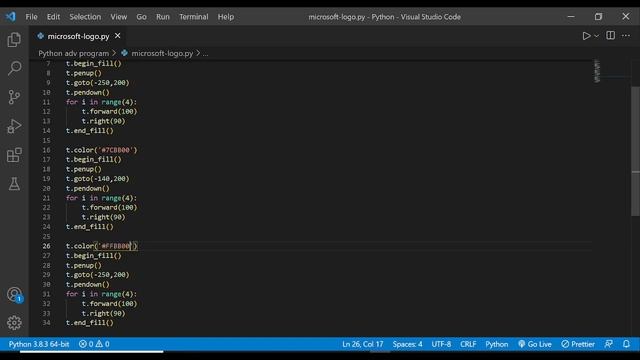Click t.goto(-140,200) on line 19
The height and width of the screenshot is (360, 640).
(x=98, y=179)
